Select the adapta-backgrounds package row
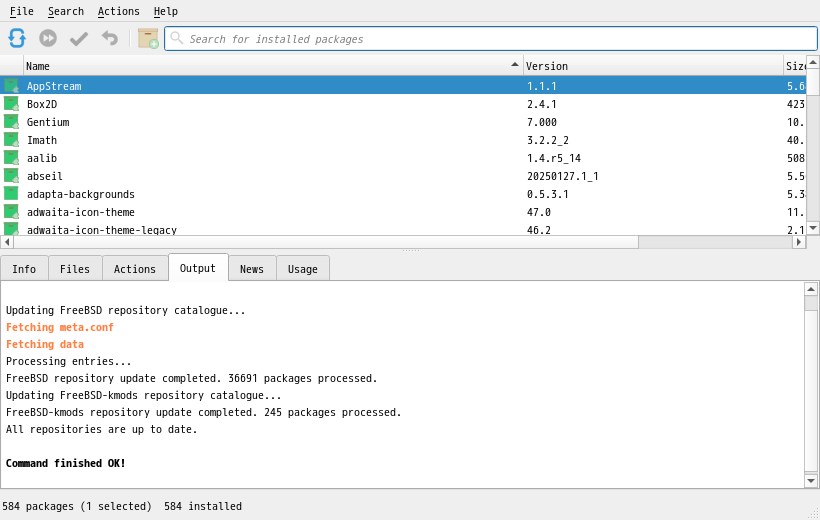Viewport: 820px width, 520px height. click(80, 194)
